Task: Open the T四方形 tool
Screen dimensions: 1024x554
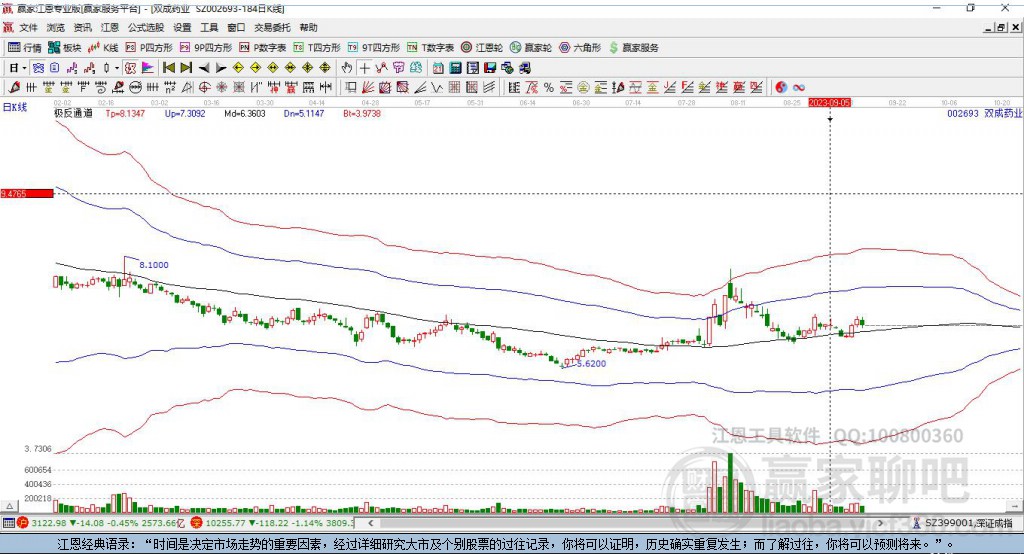Action: coord(317,48)
